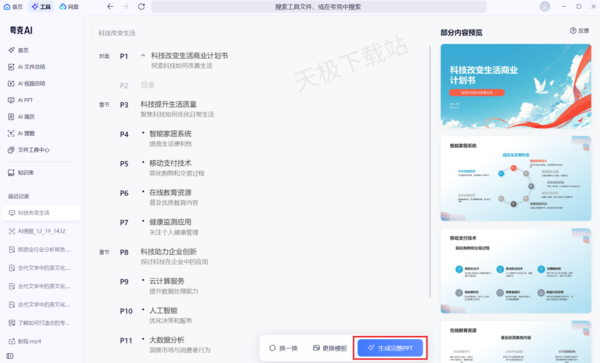Click the 反馈 feedback link

[x=579, y=31]
